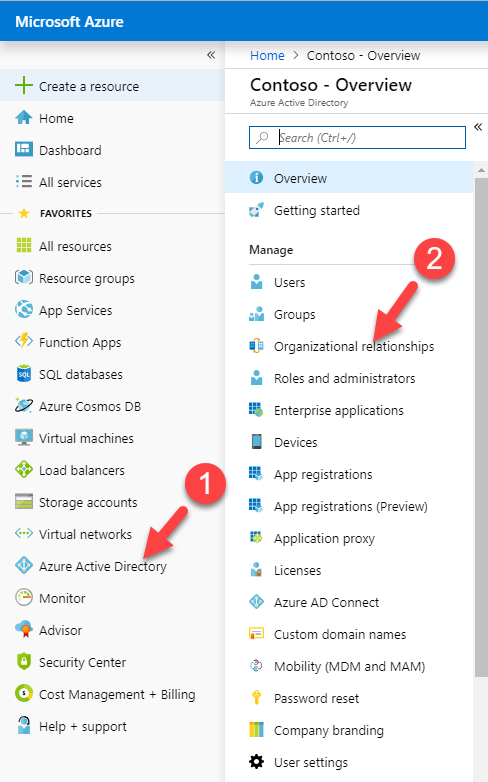This screenshot has height=782, width=488.
Task: Click the Organizational relationships icon
Action: coord(256,346)
